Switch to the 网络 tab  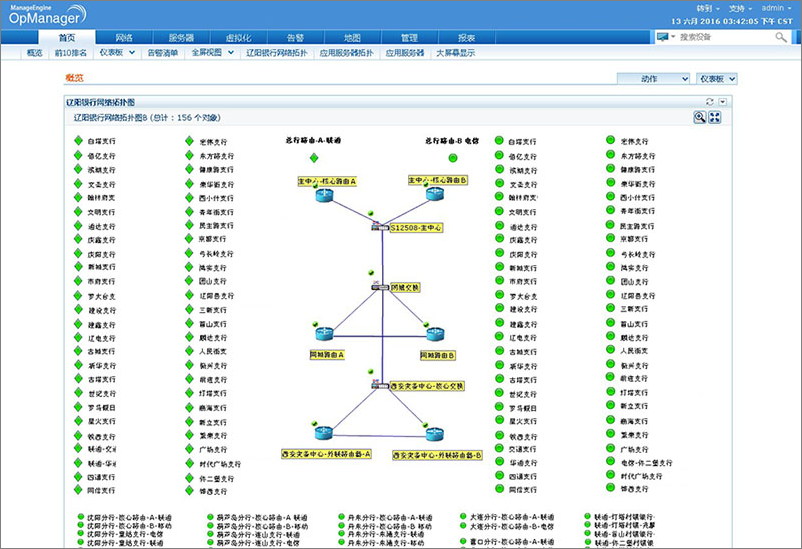tap(124, 37)
